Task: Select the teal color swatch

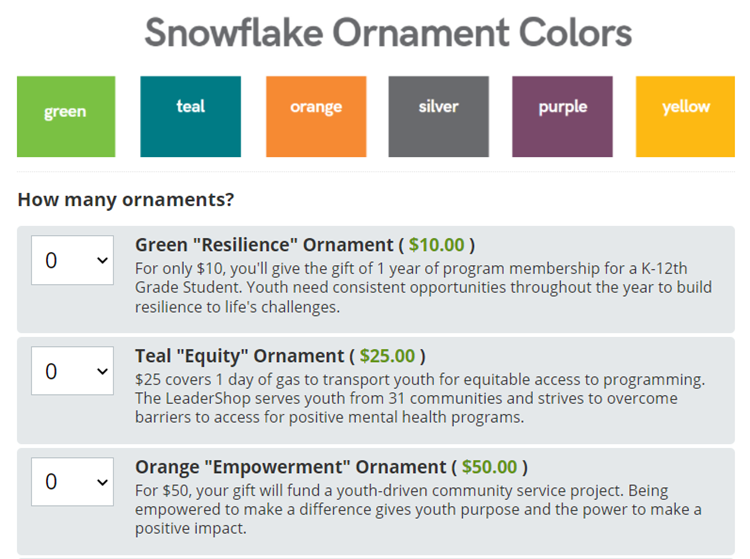Action: 190,117
